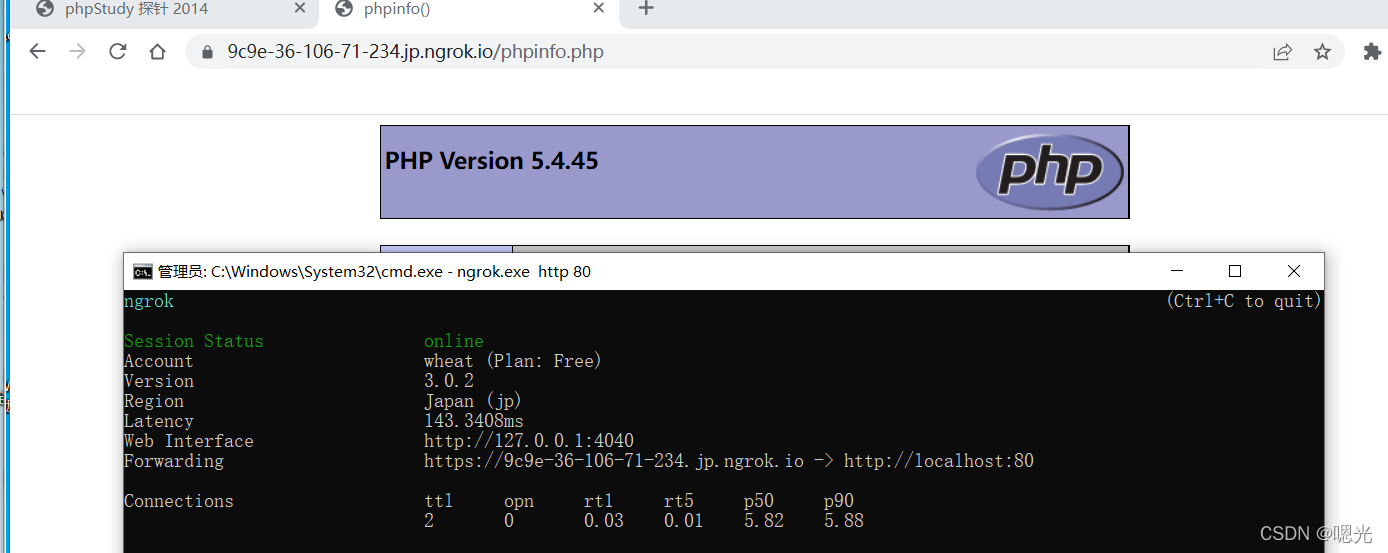Click the address bar URL
Screen dimensions: 1388x553
(x=415, y=52)
